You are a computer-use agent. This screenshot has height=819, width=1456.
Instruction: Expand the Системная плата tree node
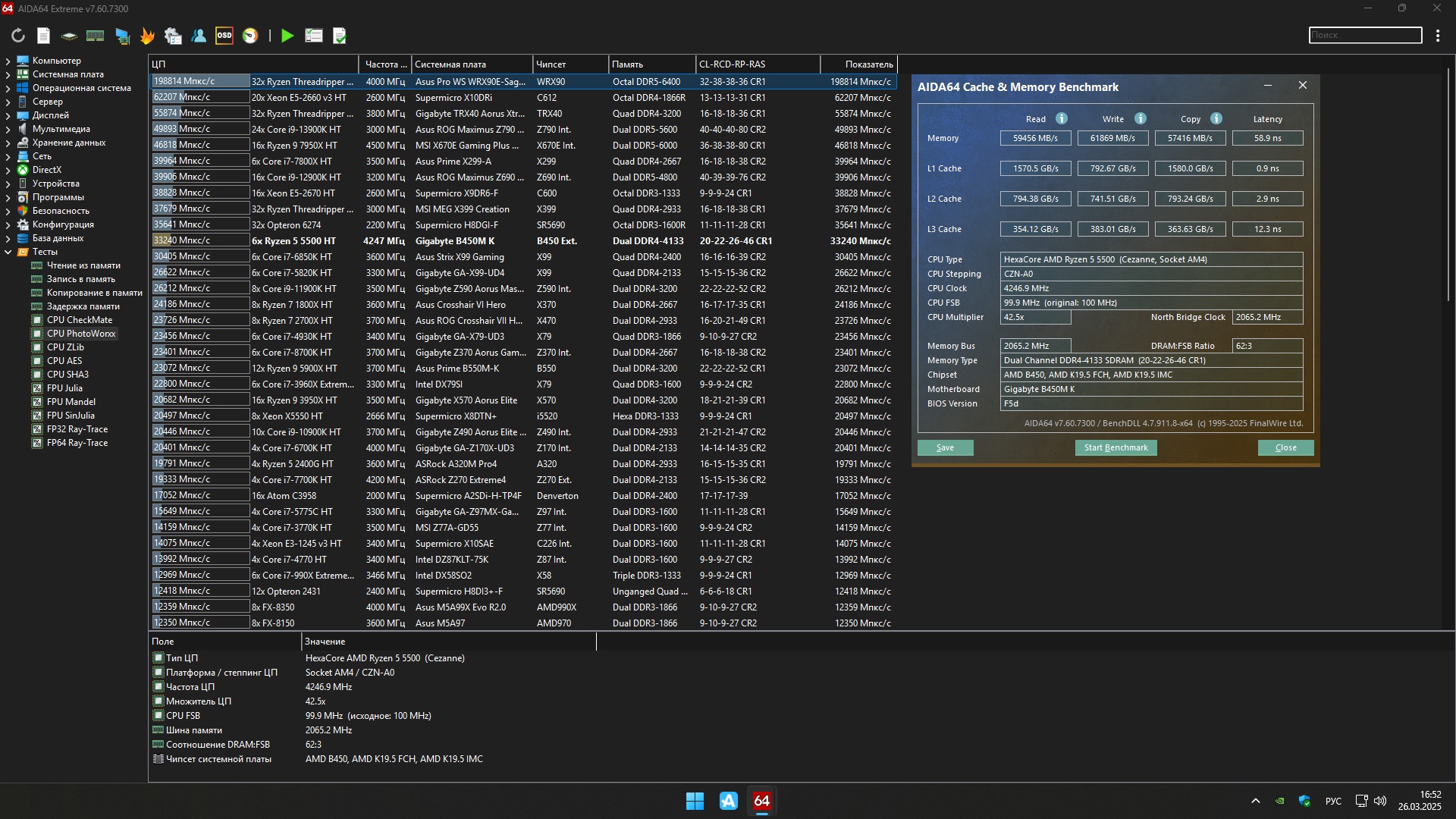coord(8,74)
